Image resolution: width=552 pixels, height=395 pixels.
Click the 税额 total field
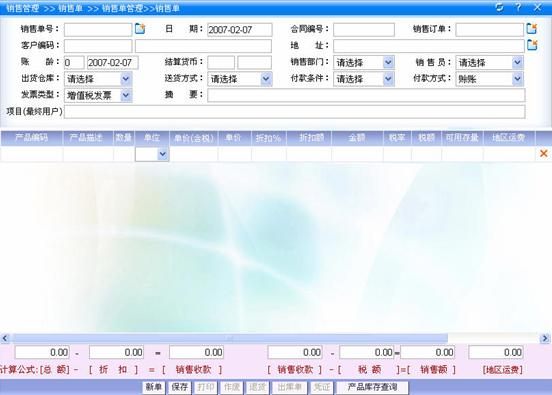coord(366,352)
